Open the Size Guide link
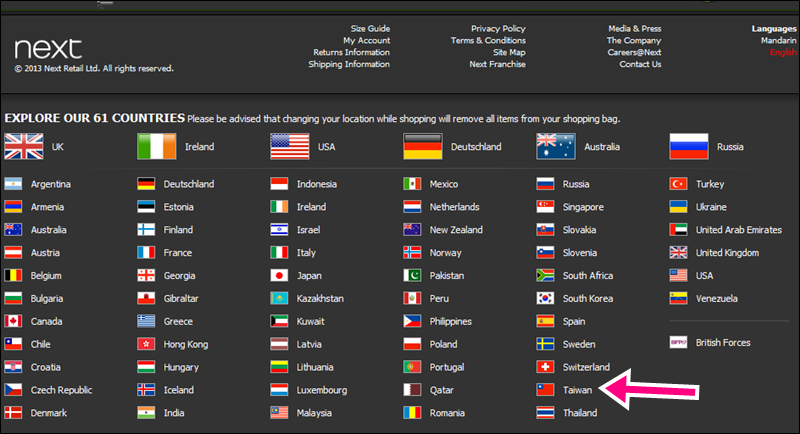This screenshot has height=434, width=800. click(x=370, y=29)
